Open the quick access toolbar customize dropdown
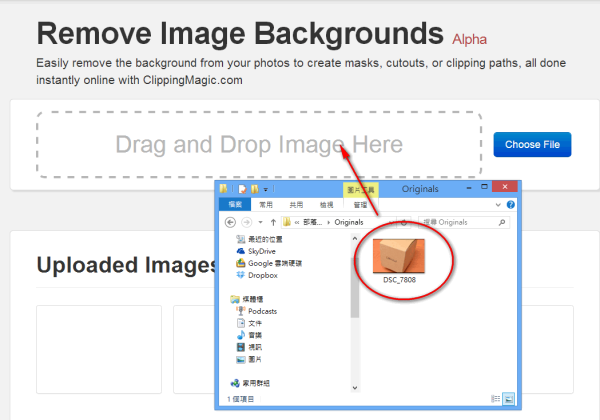Image resolution: width=600 pixels, height=420 pixels. (266, 189)
